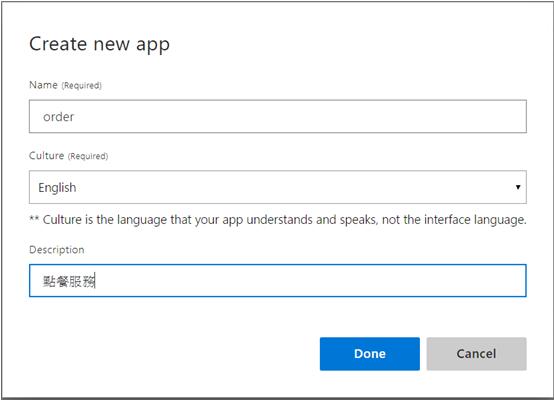The image size is (554, 400).
Task: Click the Description text box
Action: pyautogui.click(x=278, y=281)
